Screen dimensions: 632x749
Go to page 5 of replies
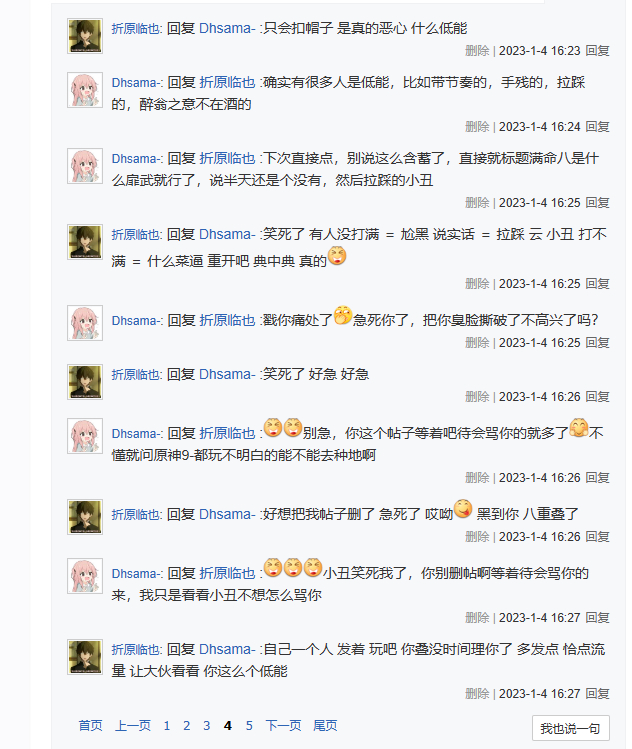click(x=249, y=726)
